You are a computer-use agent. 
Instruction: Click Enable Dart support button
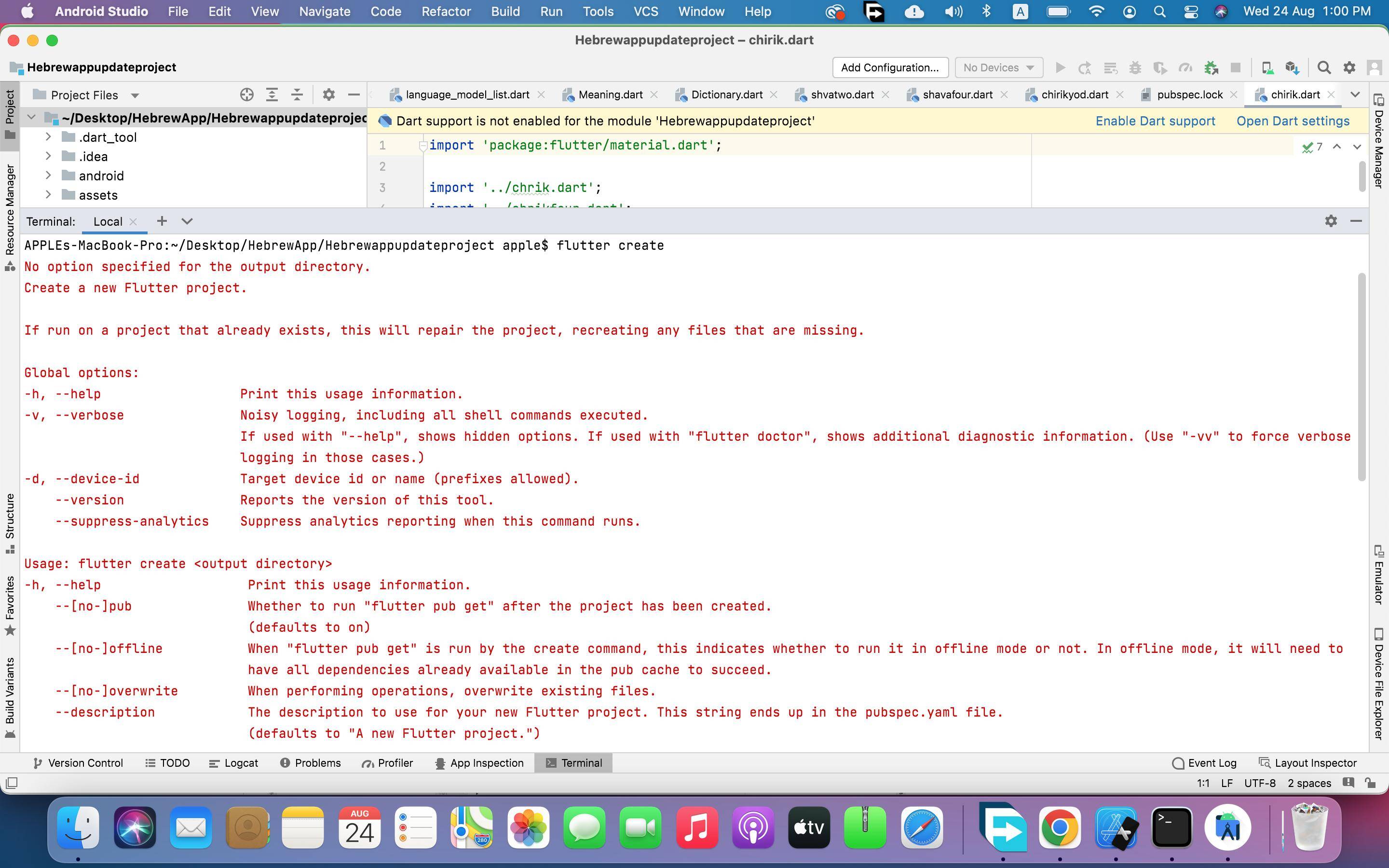[x=1155, y=121]
